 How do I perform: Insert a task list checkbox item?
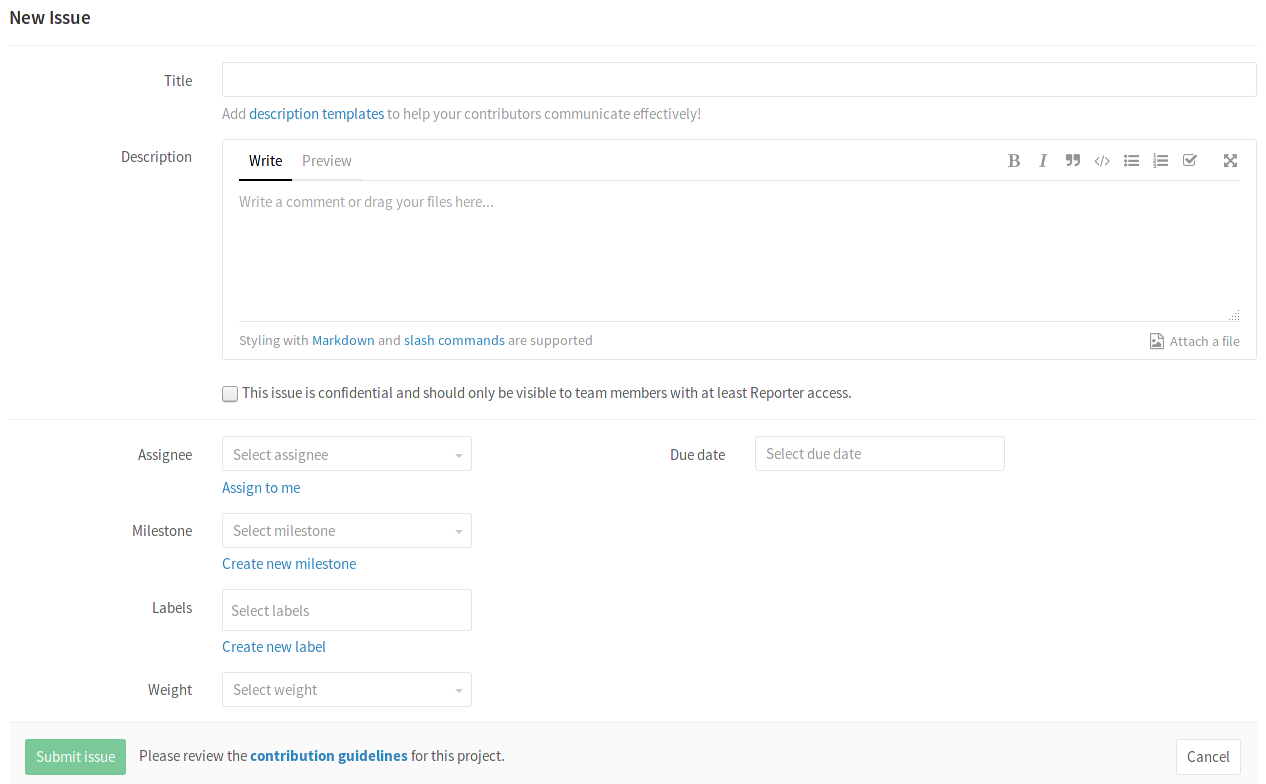pyautogui.click(x=1189, y=161)
